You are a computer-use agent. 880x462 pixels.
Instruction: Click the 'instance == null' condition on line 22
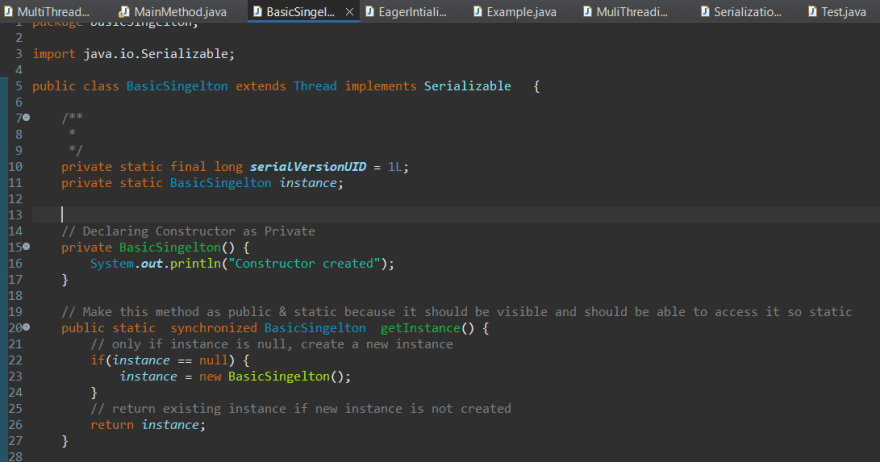tap(170, 360)
